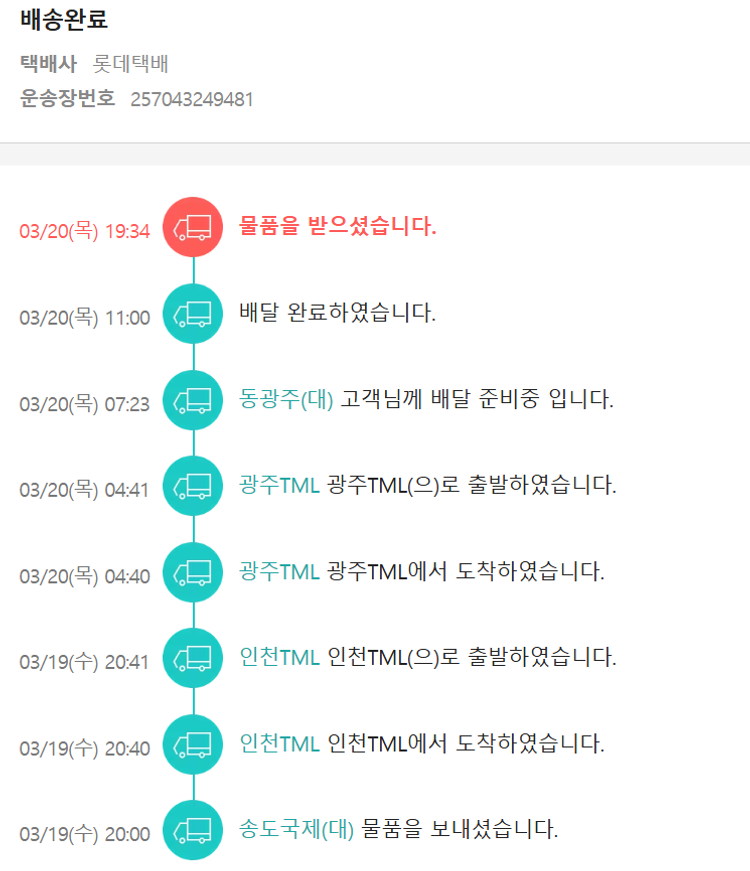Click the tracking number 257043249481

[x=192, y=99]
